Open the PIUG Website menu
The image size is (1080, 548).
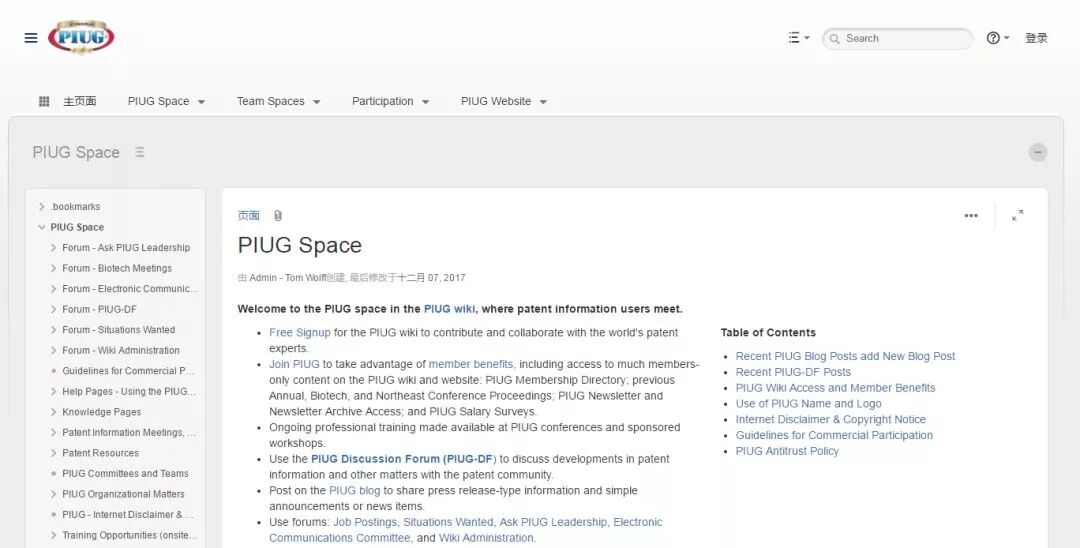[503, 101]
